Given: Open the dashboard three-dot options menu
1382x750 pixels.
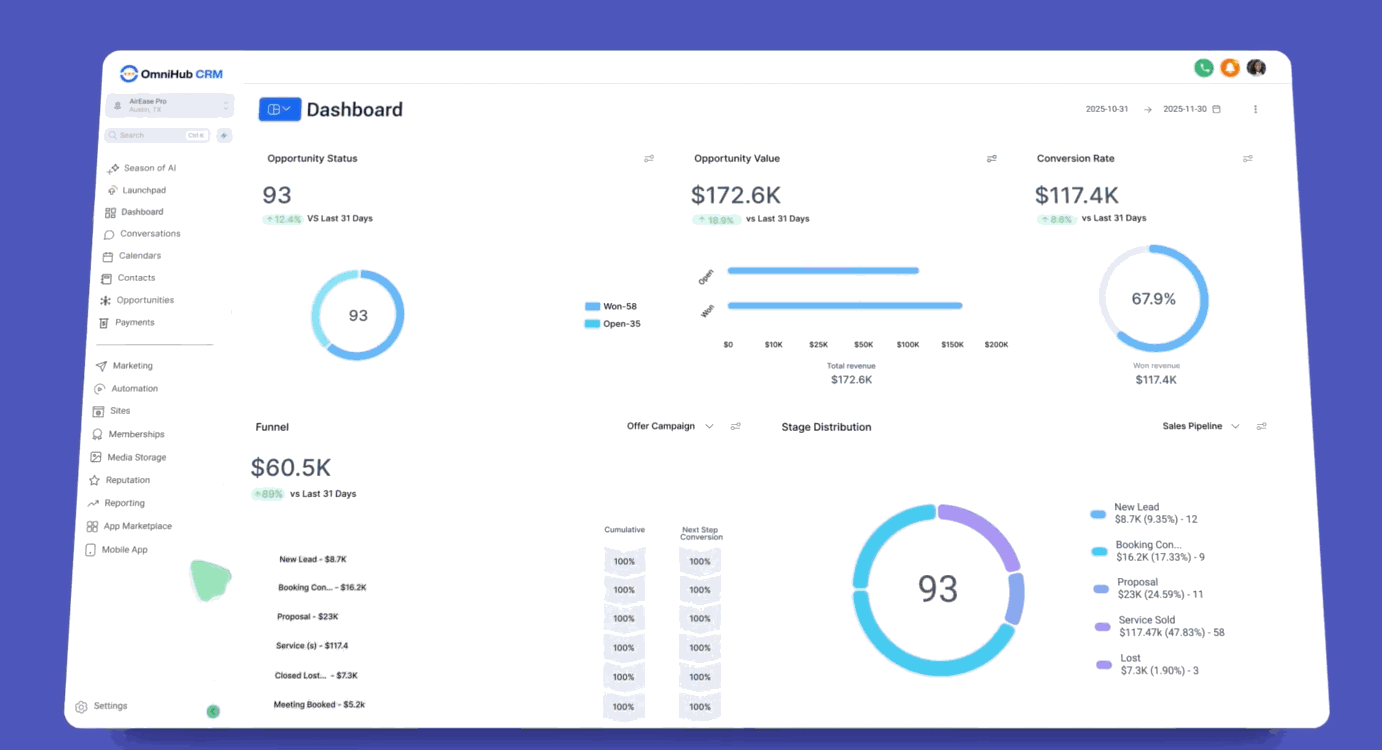Looking at the screenshot, I should 1255,109.
